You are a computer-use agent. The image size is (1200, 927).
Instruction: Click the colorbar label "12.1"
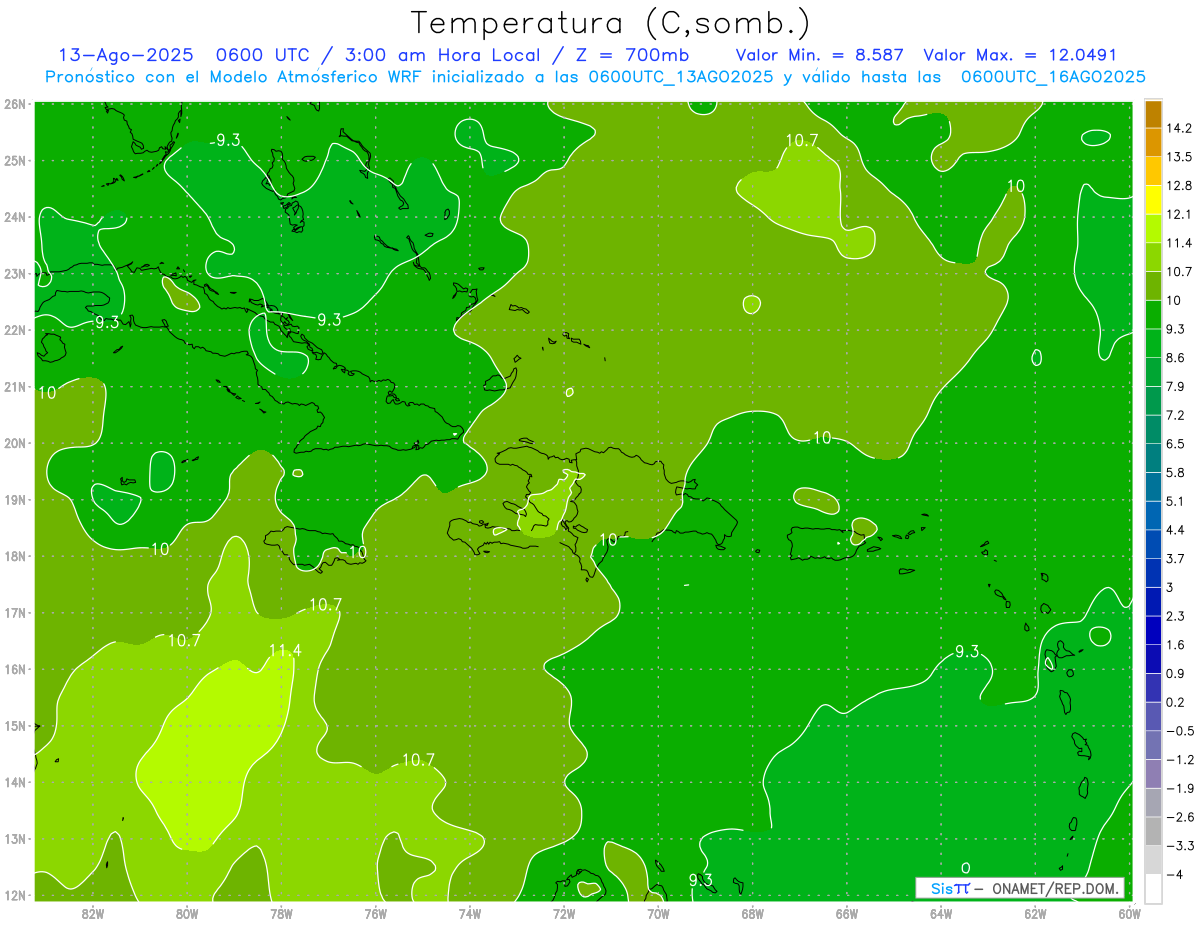tap(1178, 214)
